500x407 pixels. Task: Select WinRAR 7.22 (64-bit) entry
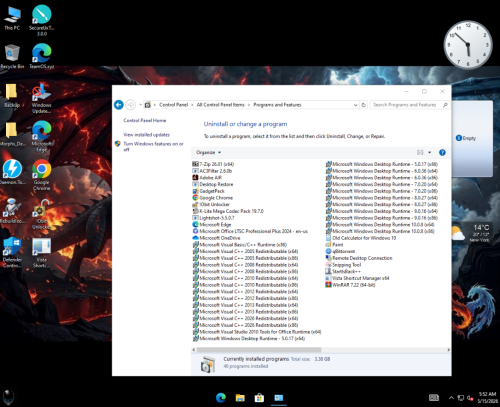[350, 285]
